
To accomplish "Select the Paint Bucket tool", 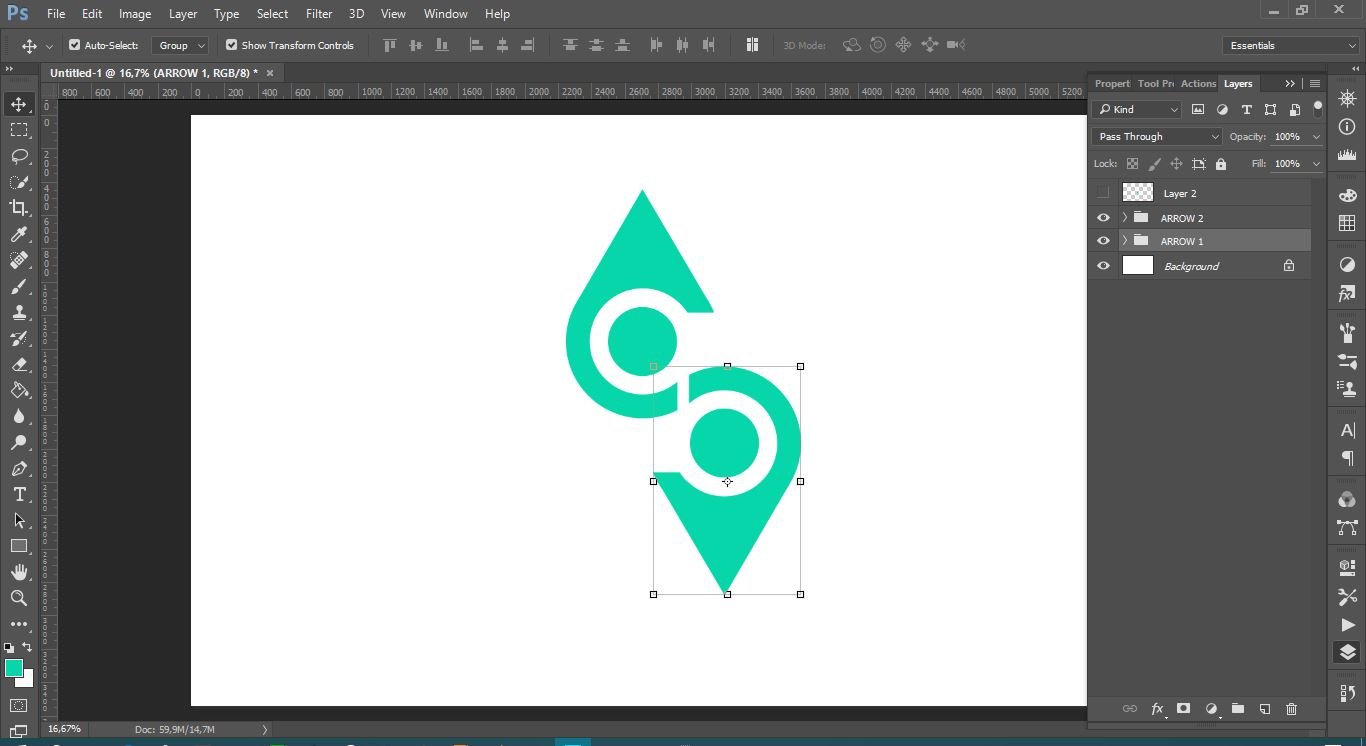I will click(19, 391).
